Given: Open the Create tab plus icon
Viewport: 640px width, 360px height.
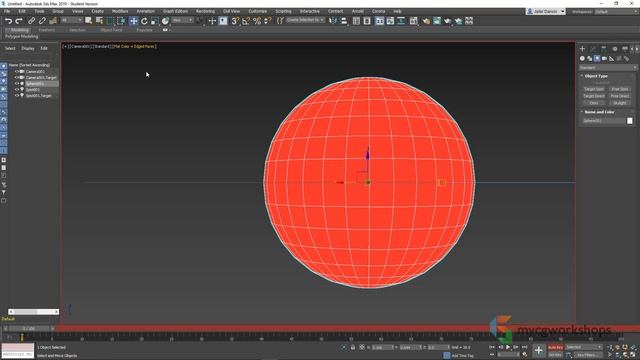Looking at the screenshot, I should click(x=582, y=49).
